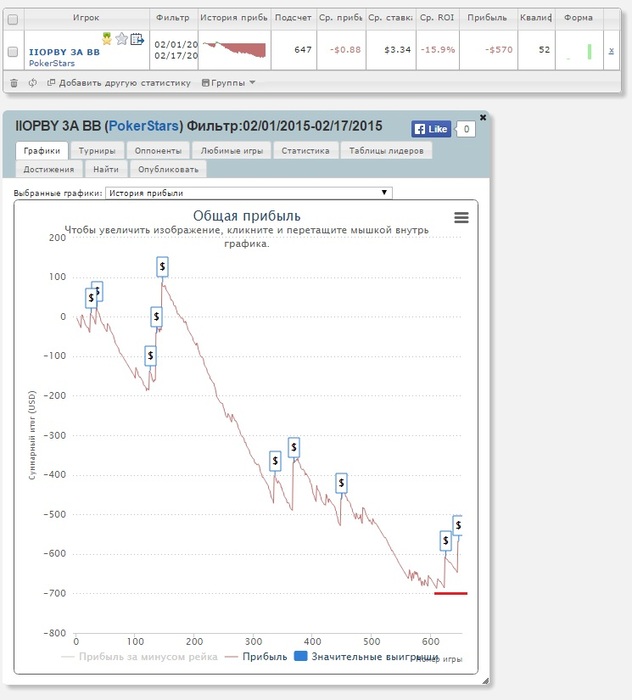Close the player details panel with the x
Image resolution: width=632 pixels, height=700 pixels.
483,117
